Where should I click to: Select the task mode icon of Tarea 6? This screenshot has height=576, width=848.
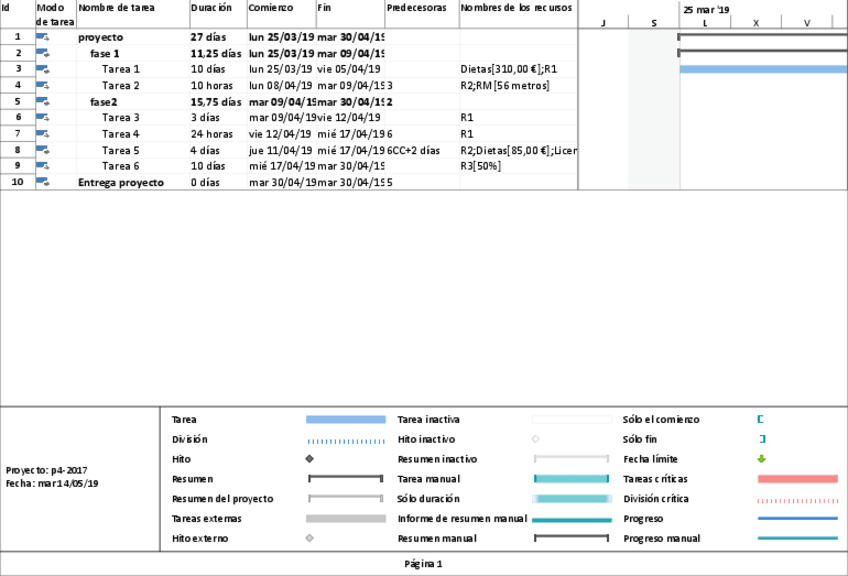click(x=43, y=165)
